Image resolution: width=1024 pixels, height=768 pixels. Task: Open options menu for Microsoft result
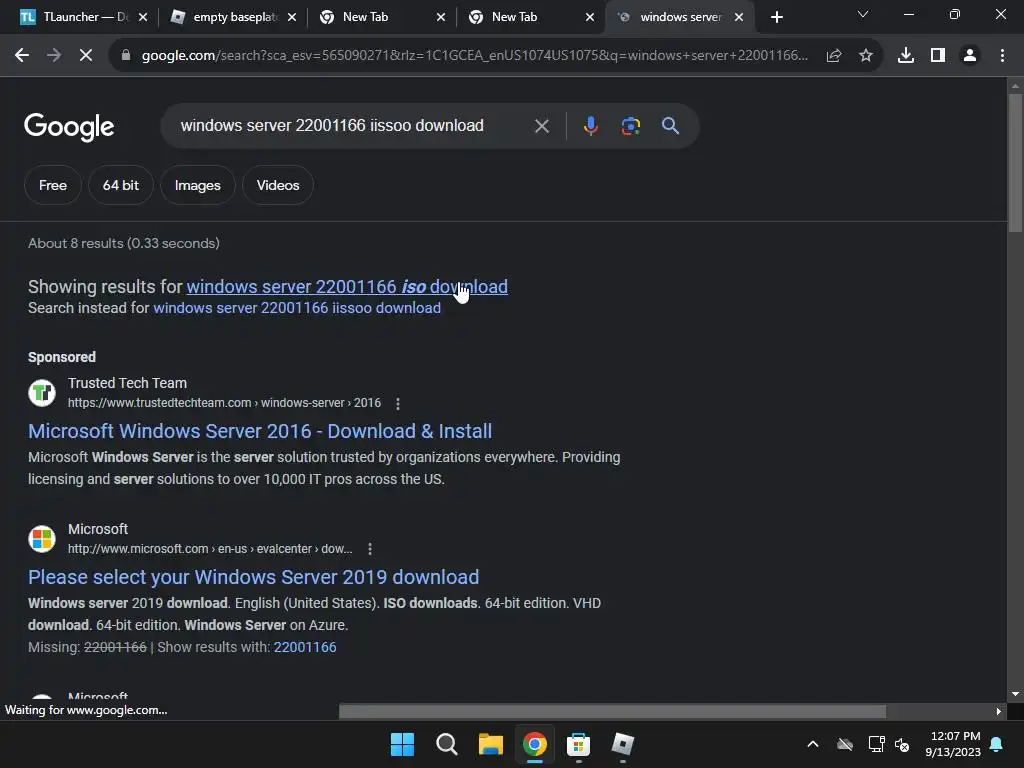(370, 549)
